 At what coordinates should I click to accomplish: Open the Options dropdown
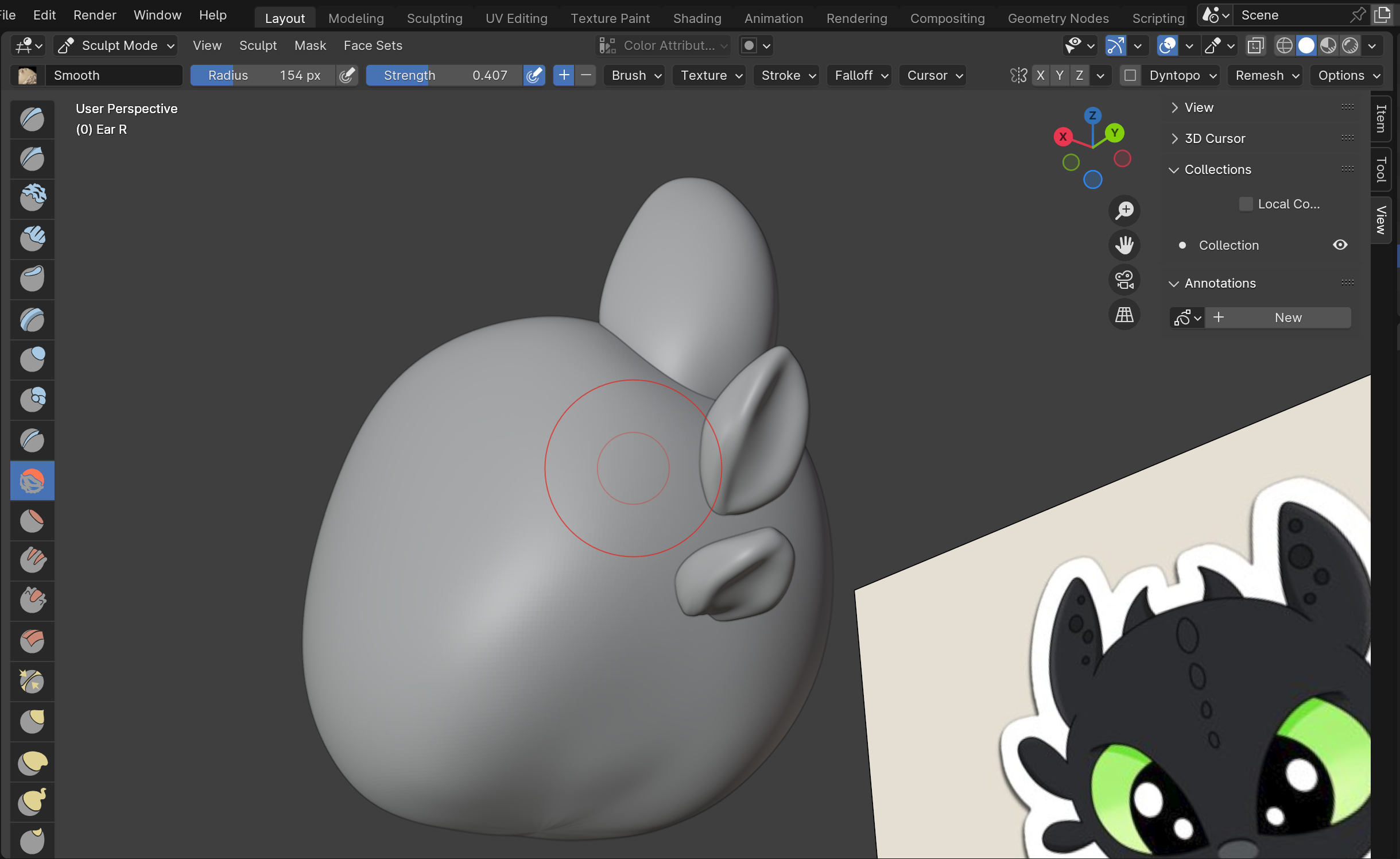pyautogui.click(x=1348, y=75)
